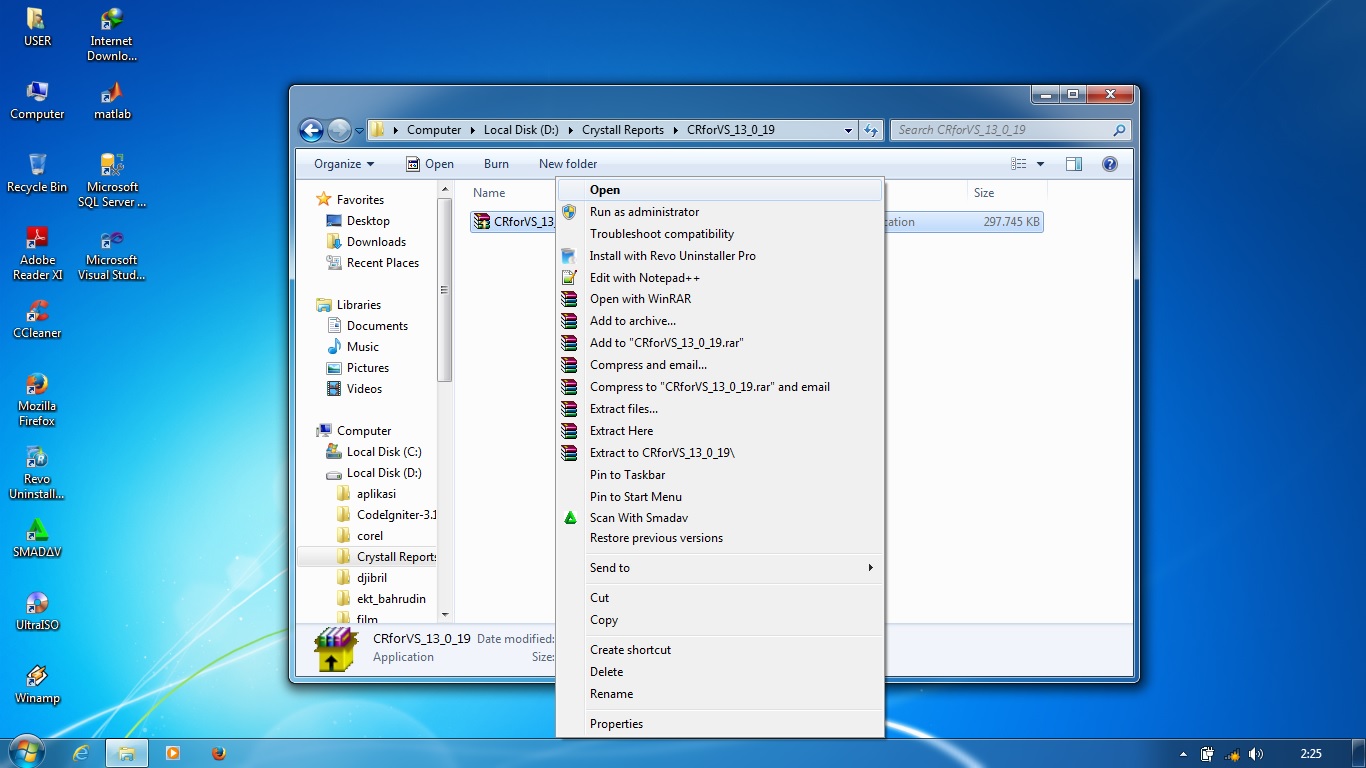The image size is (1366, 768).
Task: Select Delete in the context menu
Action: 720,672
